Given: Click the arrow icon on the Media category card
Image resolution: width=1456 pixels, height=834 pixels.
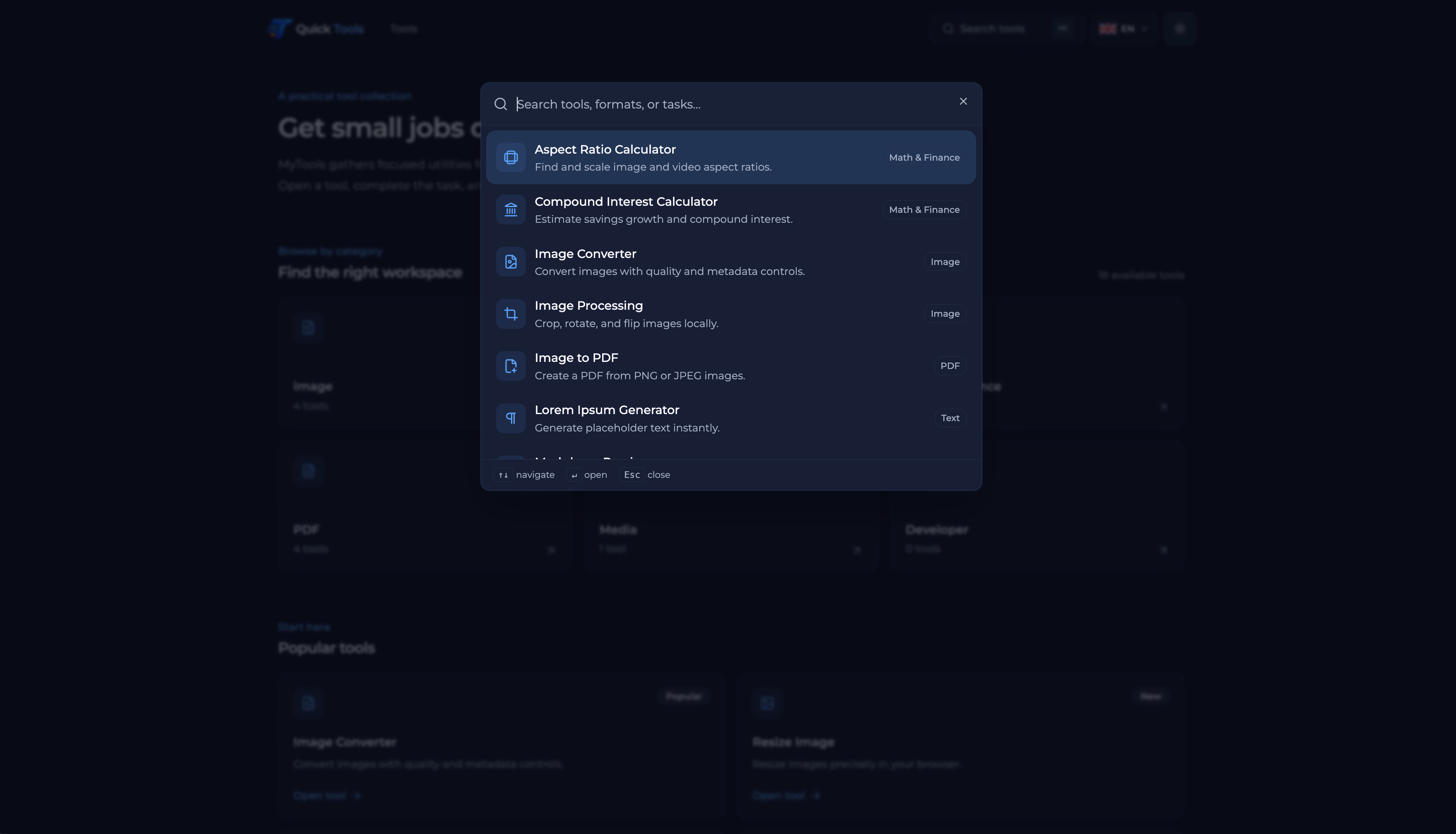Looking at the screenshot, I should [x=857, y=550].
